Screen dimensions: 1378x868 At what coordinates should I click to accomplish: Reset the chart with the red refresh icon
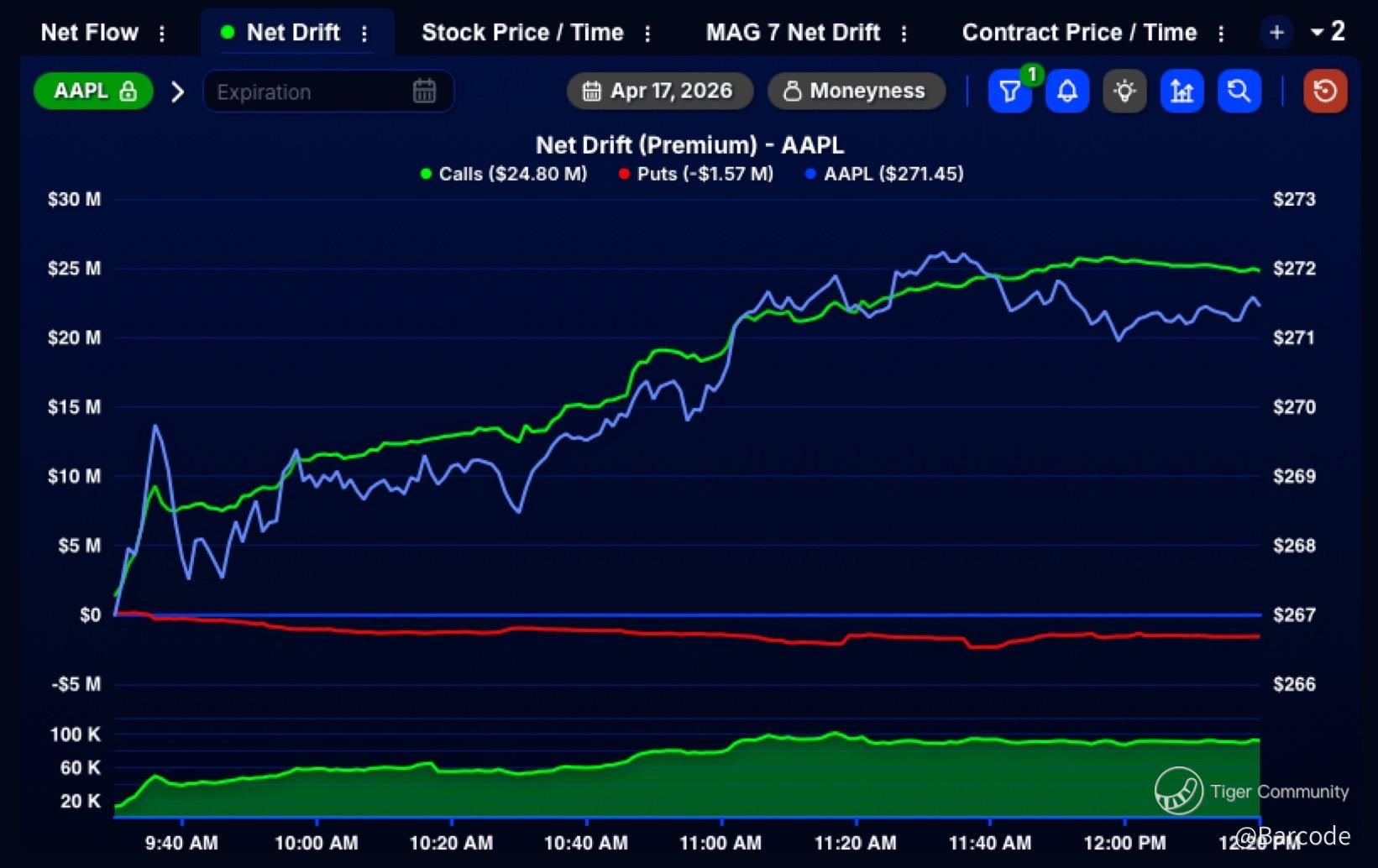click(1325, 91)
